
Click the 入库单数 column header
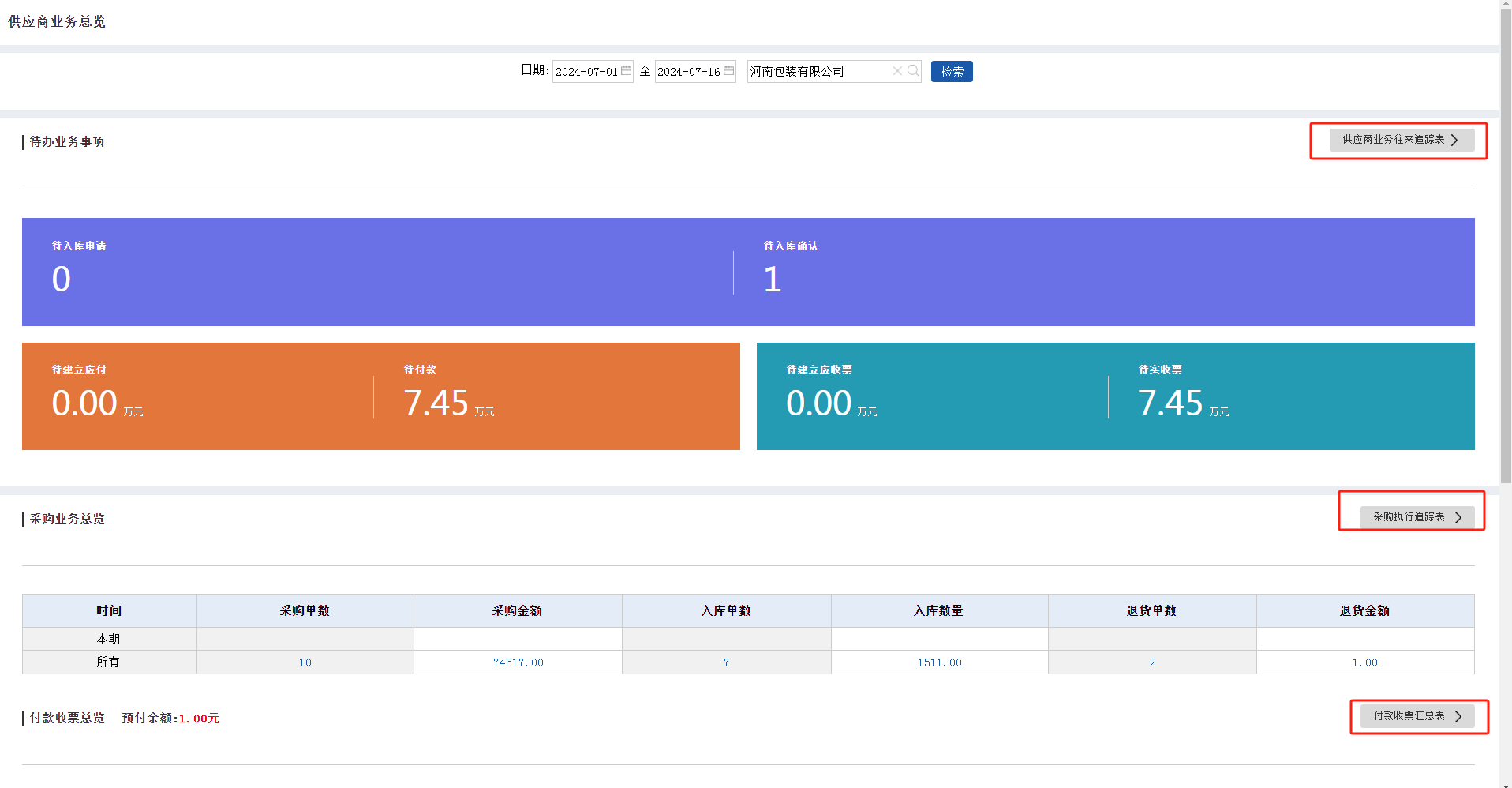tap(727, 610)
